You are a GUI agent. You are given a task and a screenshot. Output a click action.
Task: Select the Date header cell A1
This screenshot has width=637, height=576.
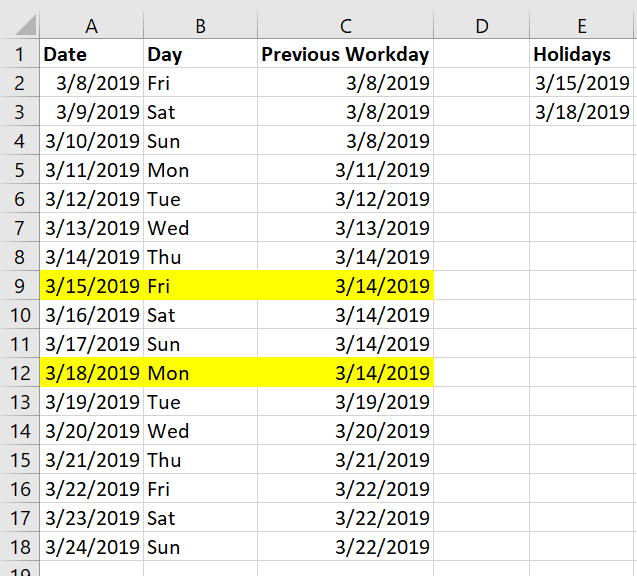tap(92, 54)
